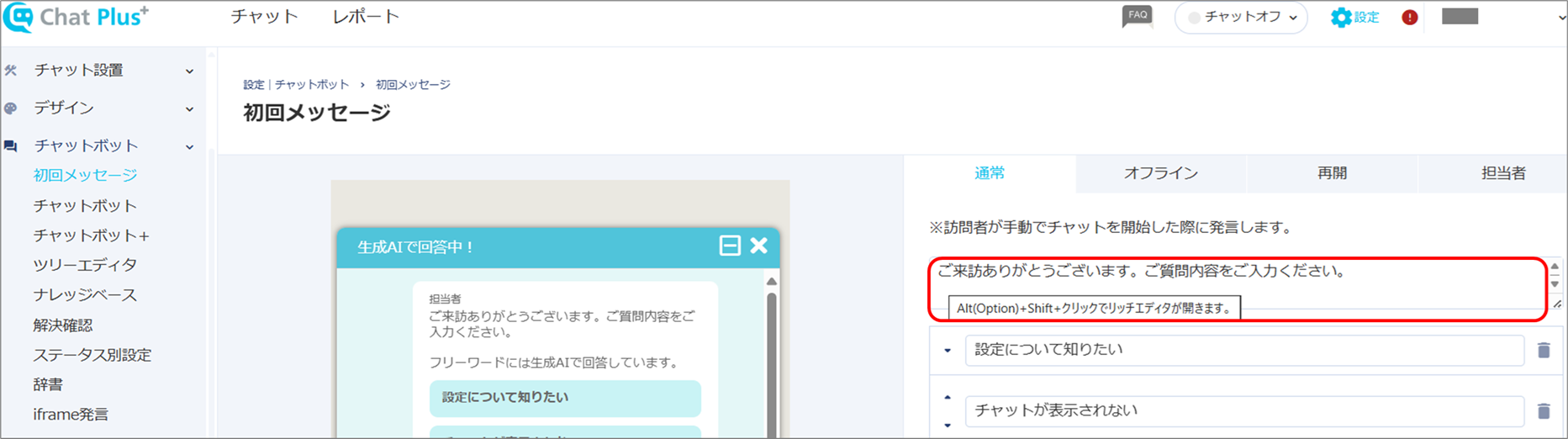Select the 通常 tab
The image size is (1568, 439).
click(x=990, y=173)
